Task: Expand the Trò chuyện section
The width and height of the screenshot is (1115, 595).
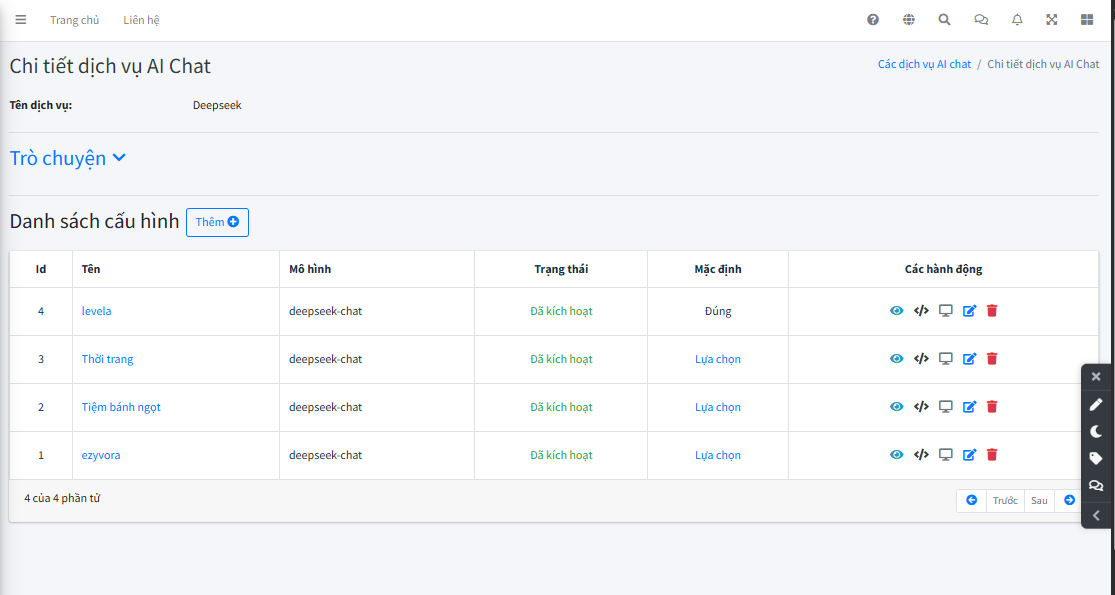Action: point(68,158)
